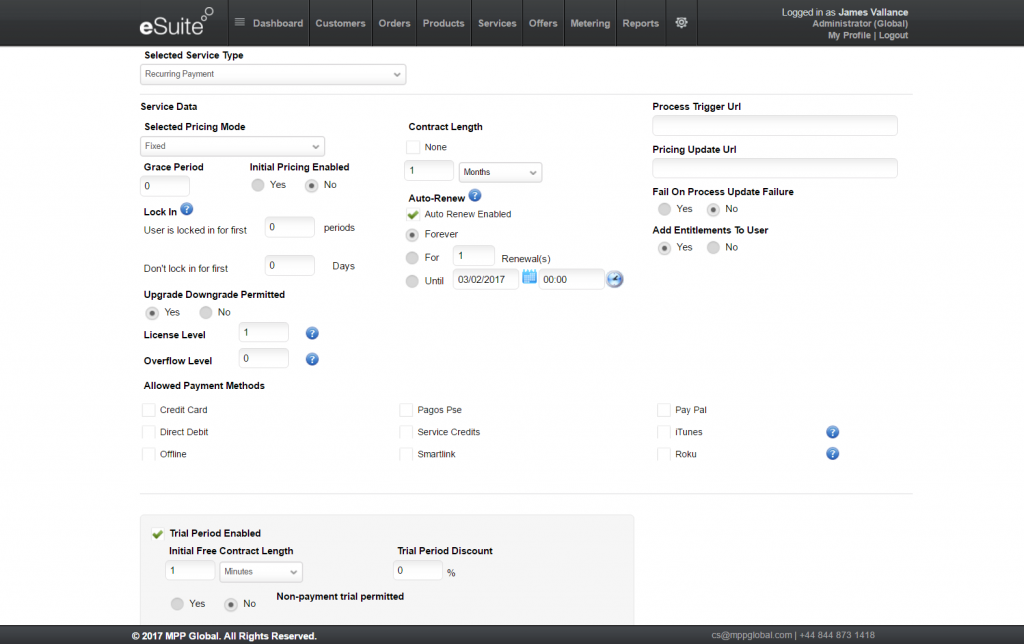
Task: Open the contract length Months dropdown
Action: (500, 172)
